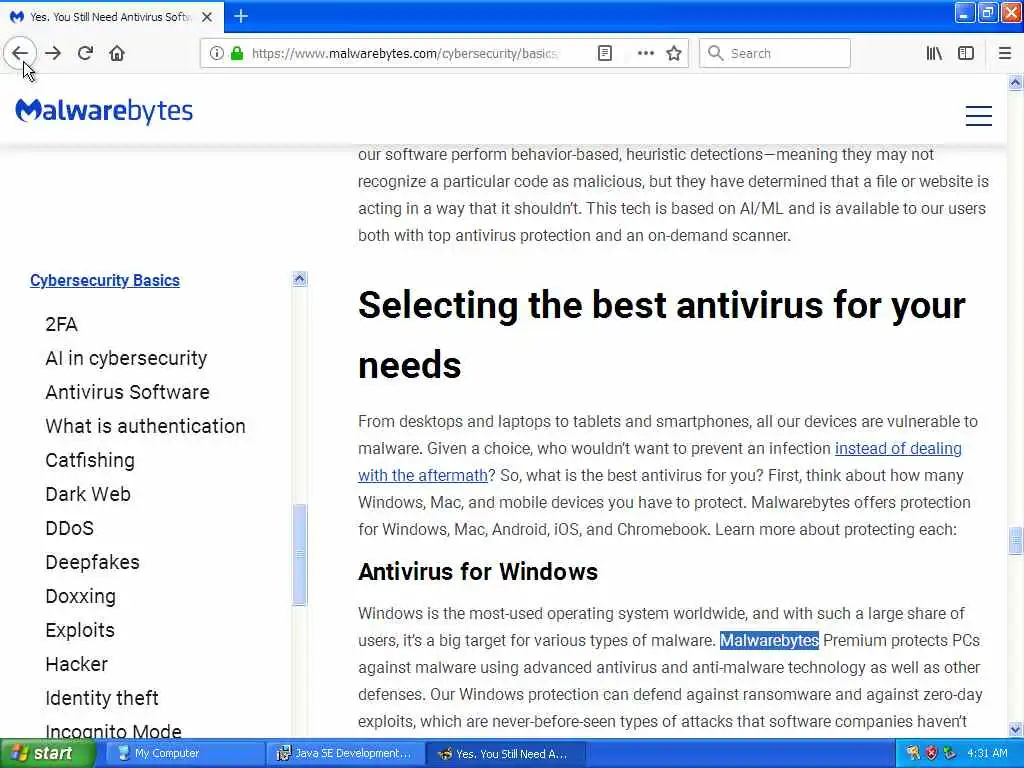1024x768 pixels.
Task: Open the Identity theft sidebar item
Action: 102,697
